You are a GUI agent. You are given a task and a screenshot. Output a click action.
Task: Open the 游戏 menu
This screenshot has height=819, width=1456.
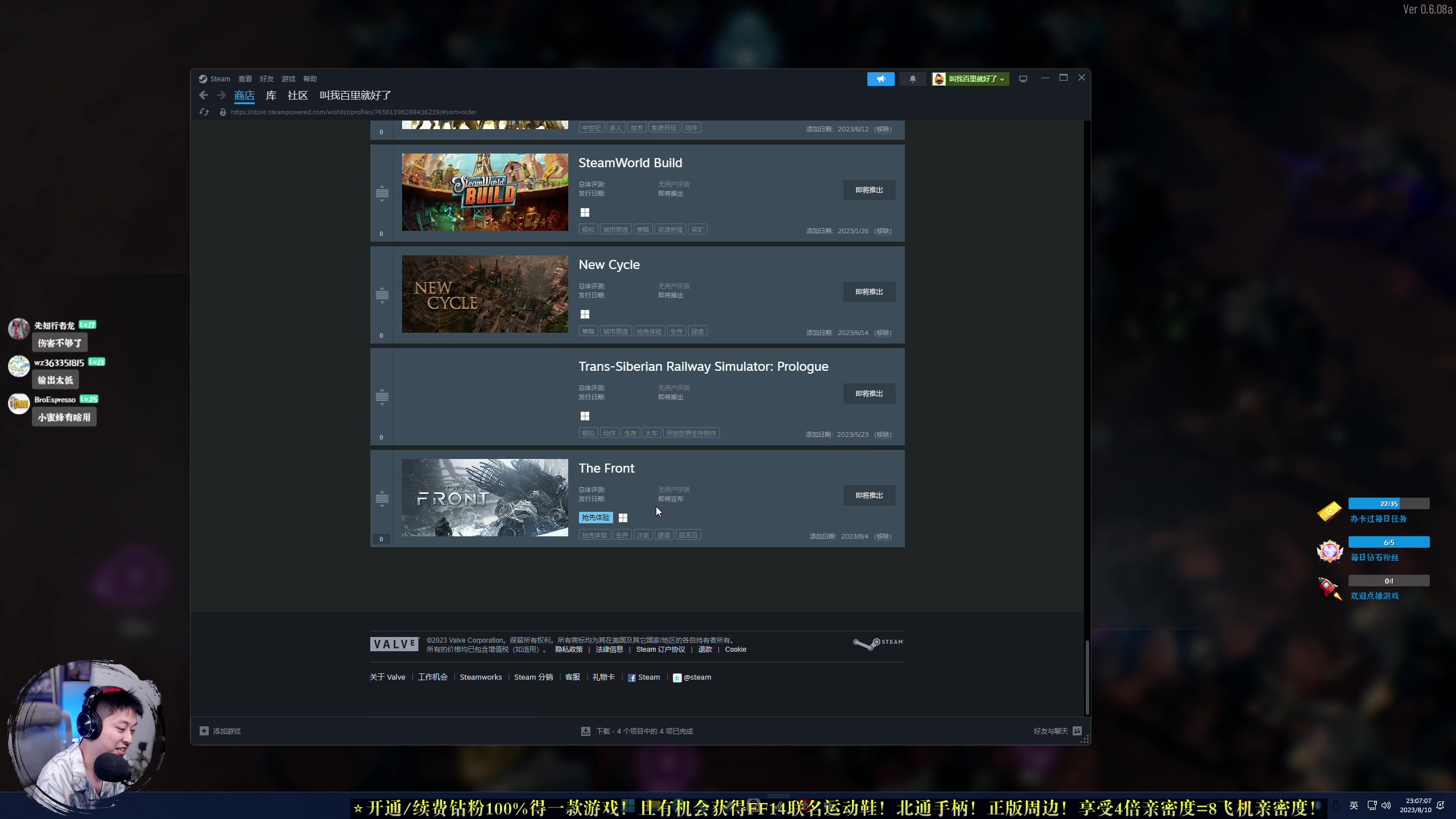point(288,79)
